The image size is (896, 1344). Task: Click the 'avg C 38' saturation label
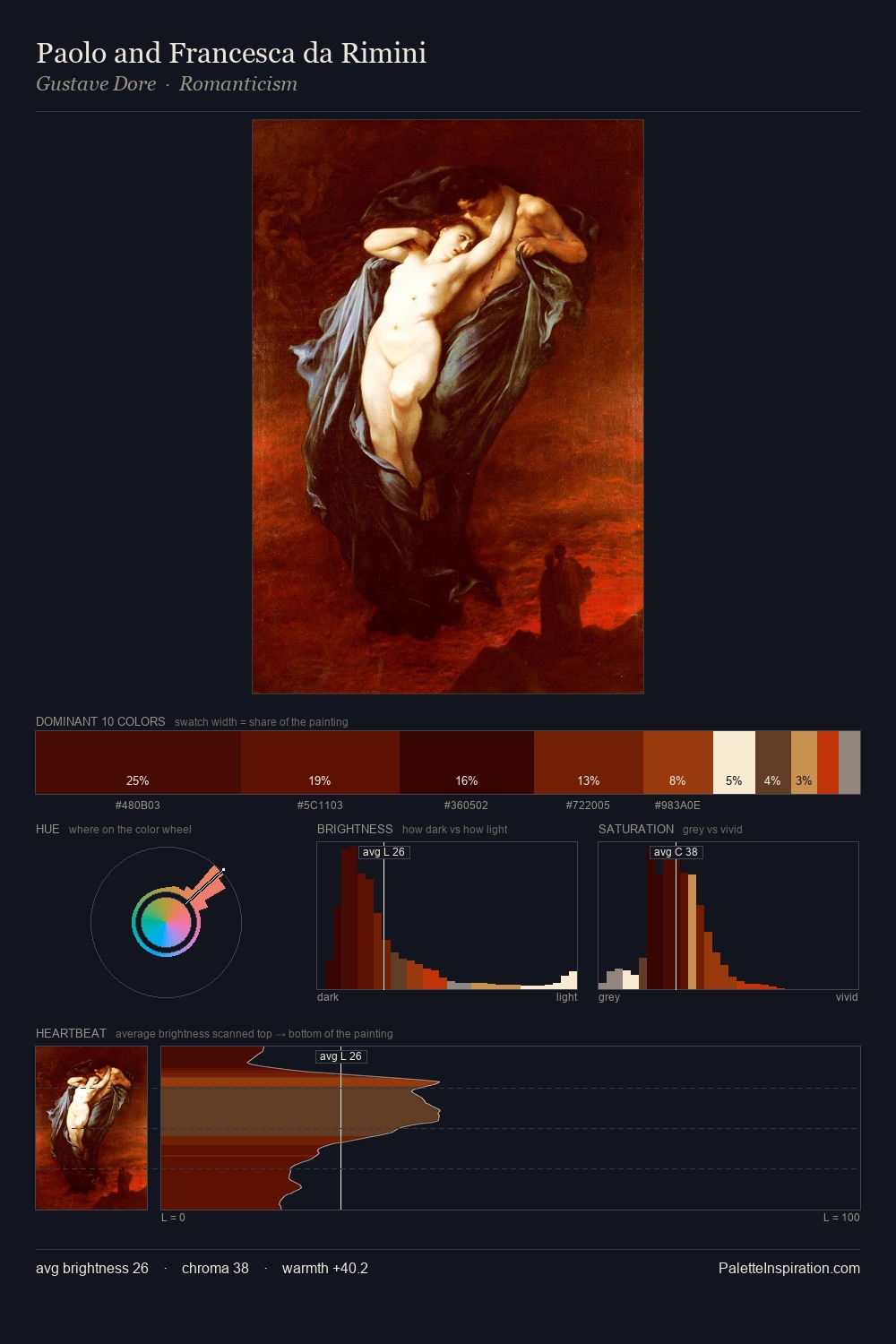click(676, 852)
